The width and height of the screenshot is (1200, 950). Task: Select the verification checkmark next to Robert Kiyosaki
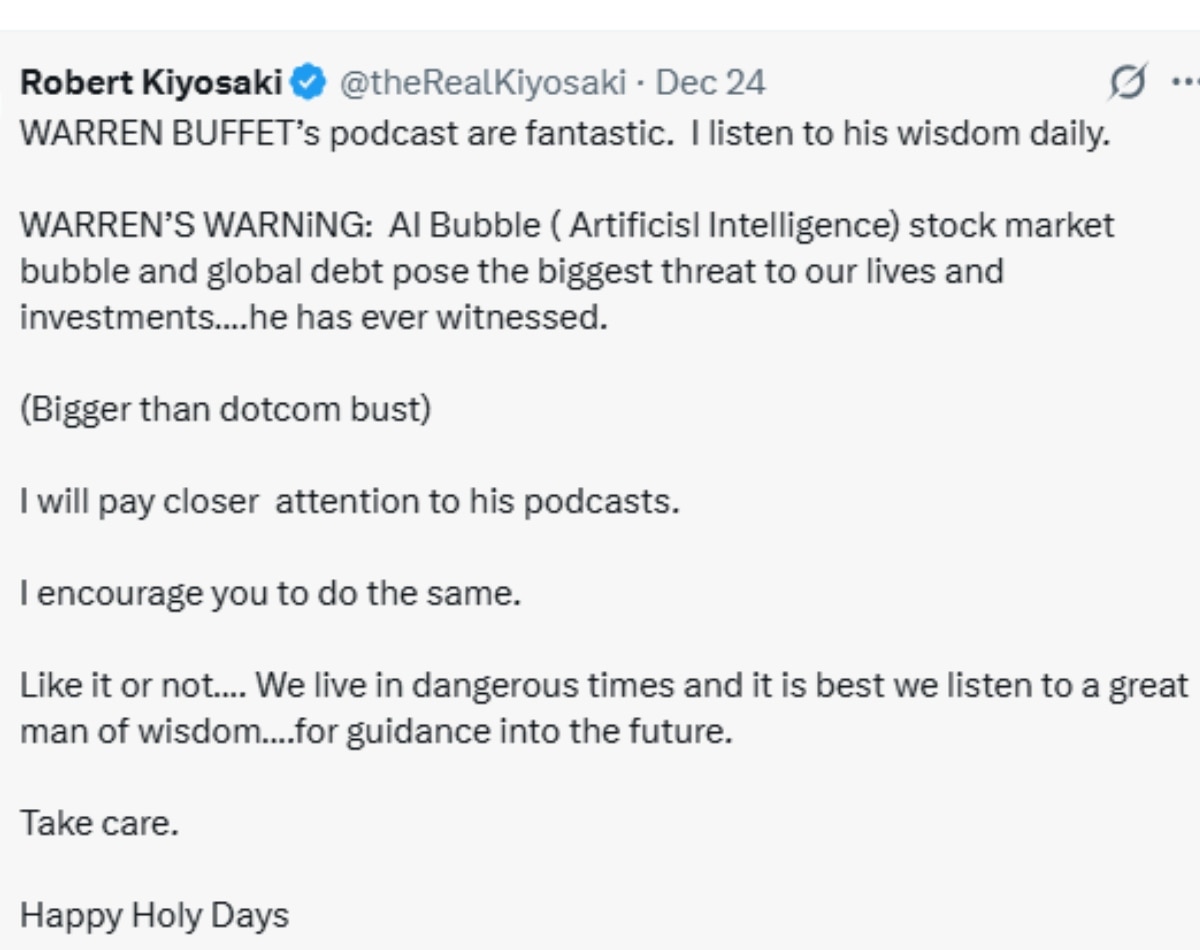tap(306, 82)
